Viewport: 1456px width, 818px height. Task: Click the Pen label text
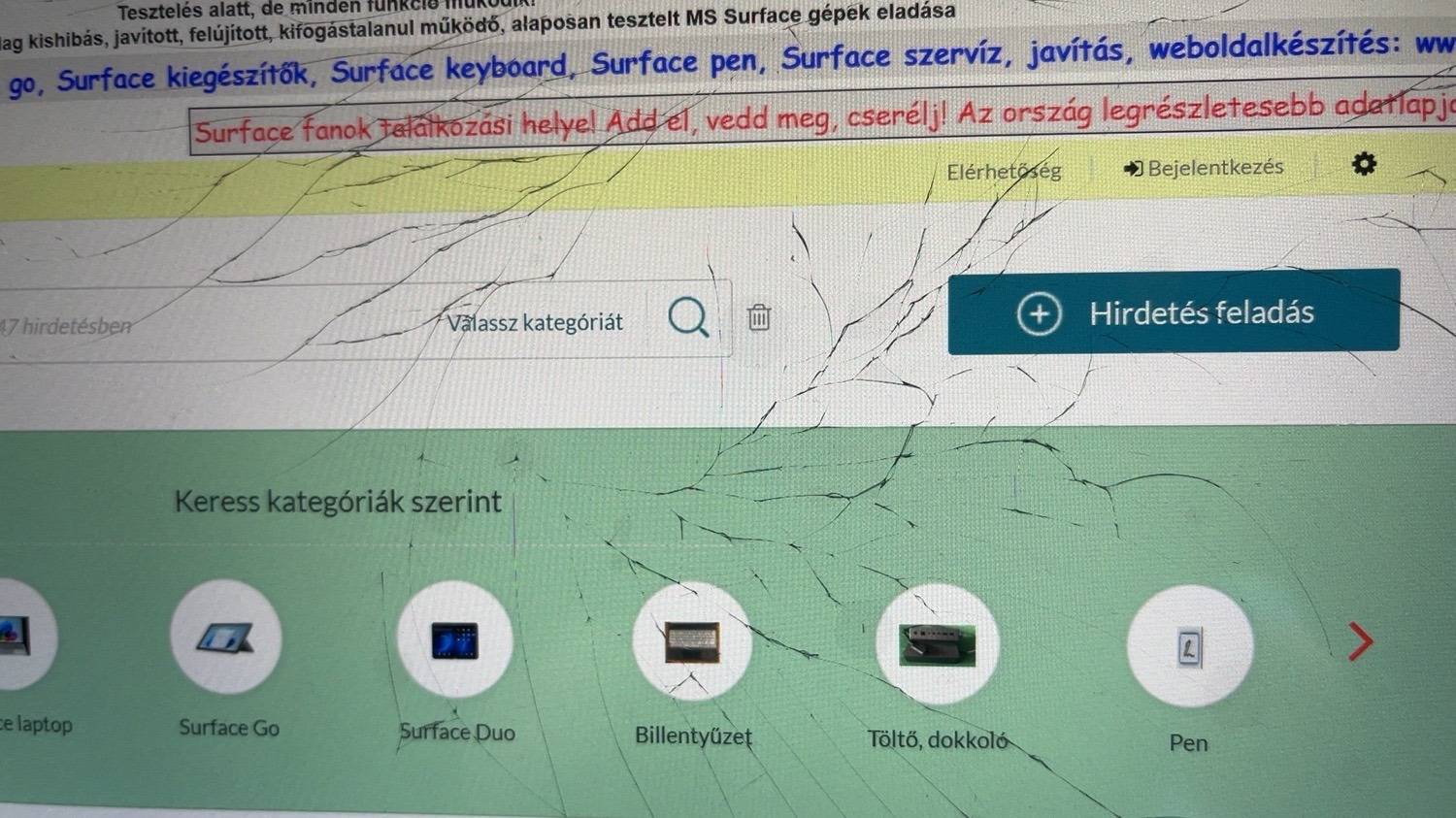click(1188, 743)
